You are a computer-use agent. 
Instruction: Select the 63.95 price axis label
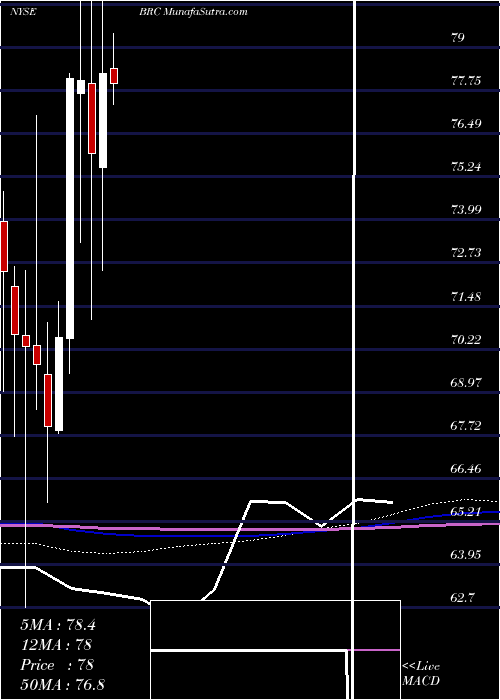[x=467, y=555]
